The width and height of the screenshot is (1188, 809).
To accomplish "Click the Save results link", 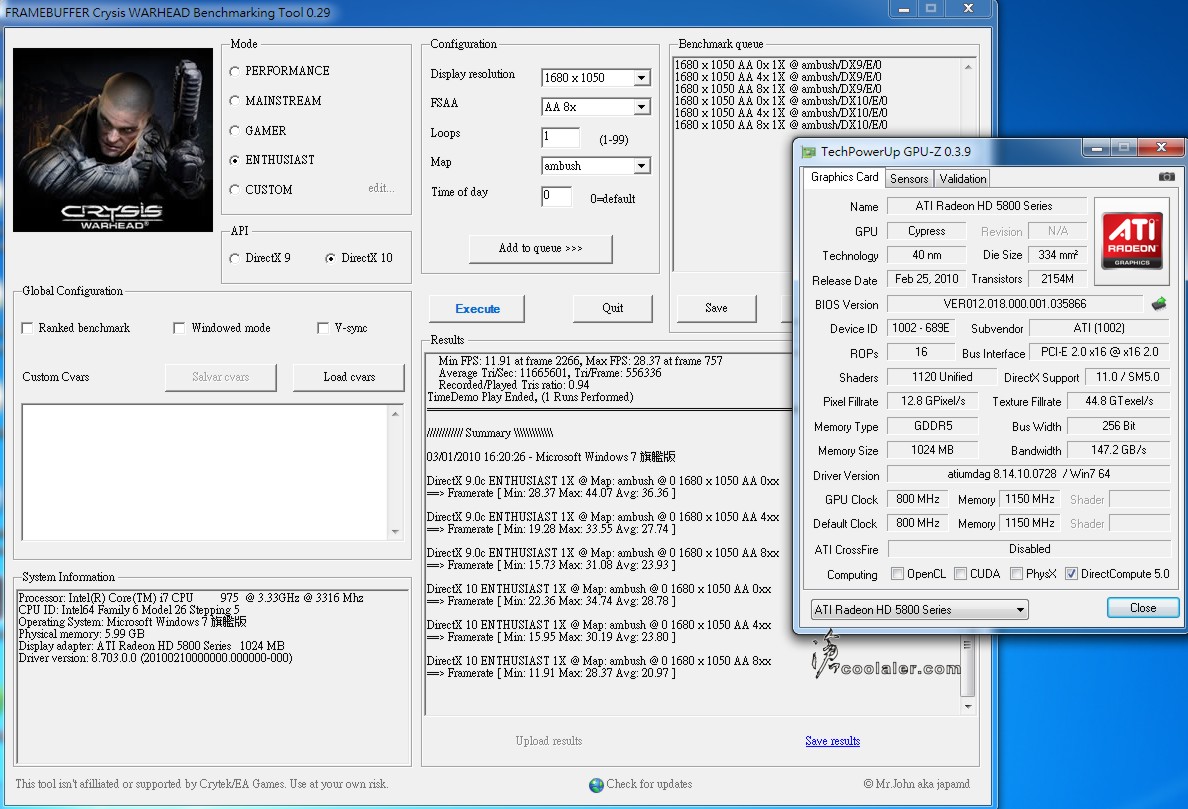I will point(833,741).
